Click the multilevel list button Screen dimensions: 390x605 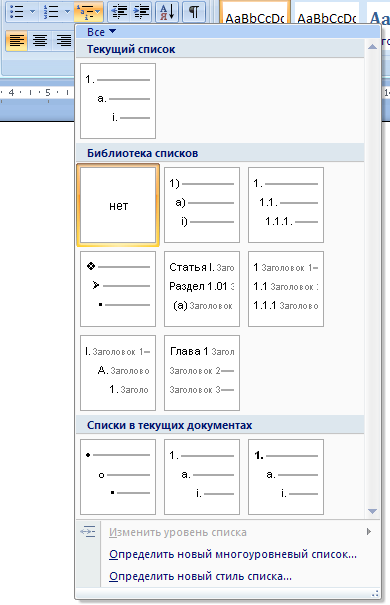point(88,12)
